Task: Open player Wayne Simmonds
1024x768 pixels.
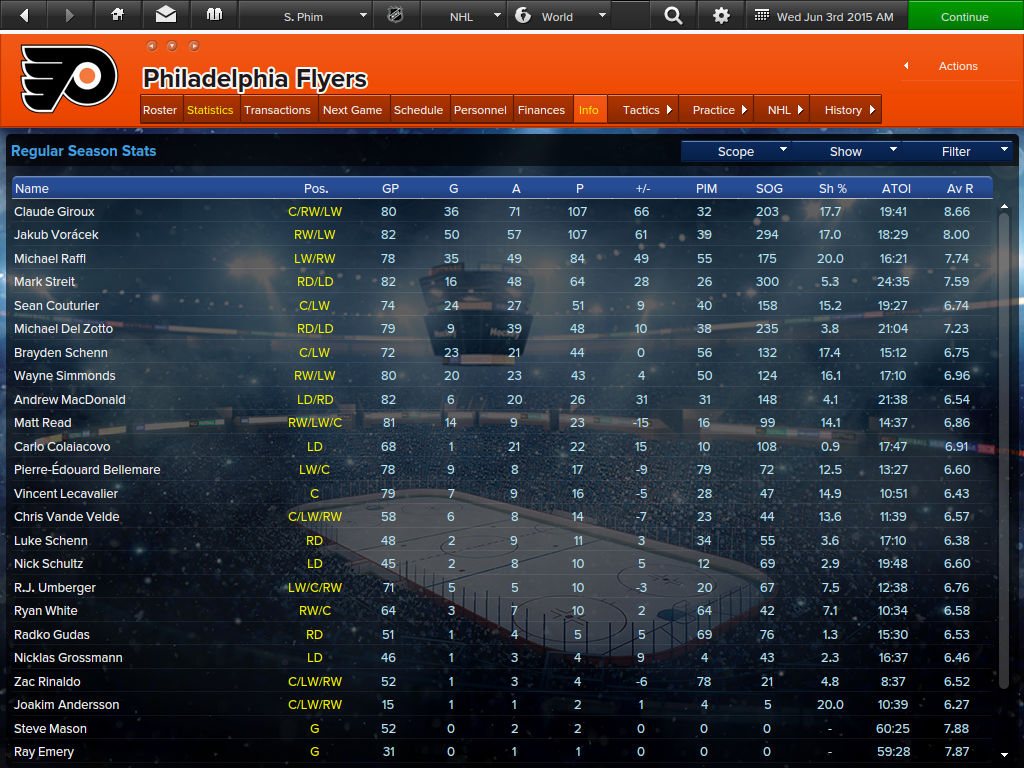Action: point(65,376)
